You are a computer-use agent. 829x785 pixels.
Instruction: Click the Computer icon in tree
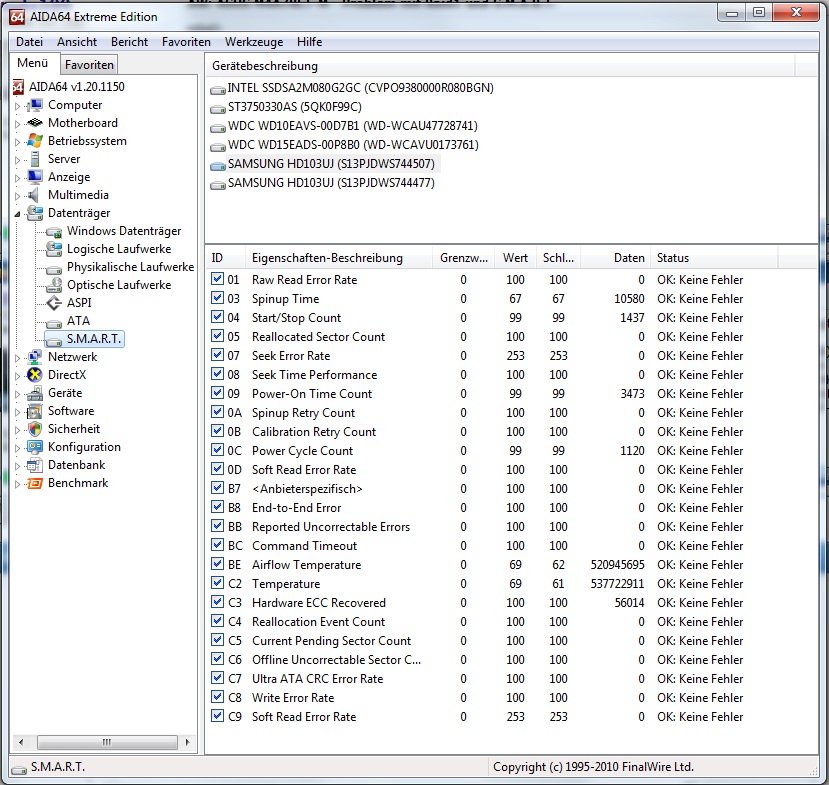[35, 105]
